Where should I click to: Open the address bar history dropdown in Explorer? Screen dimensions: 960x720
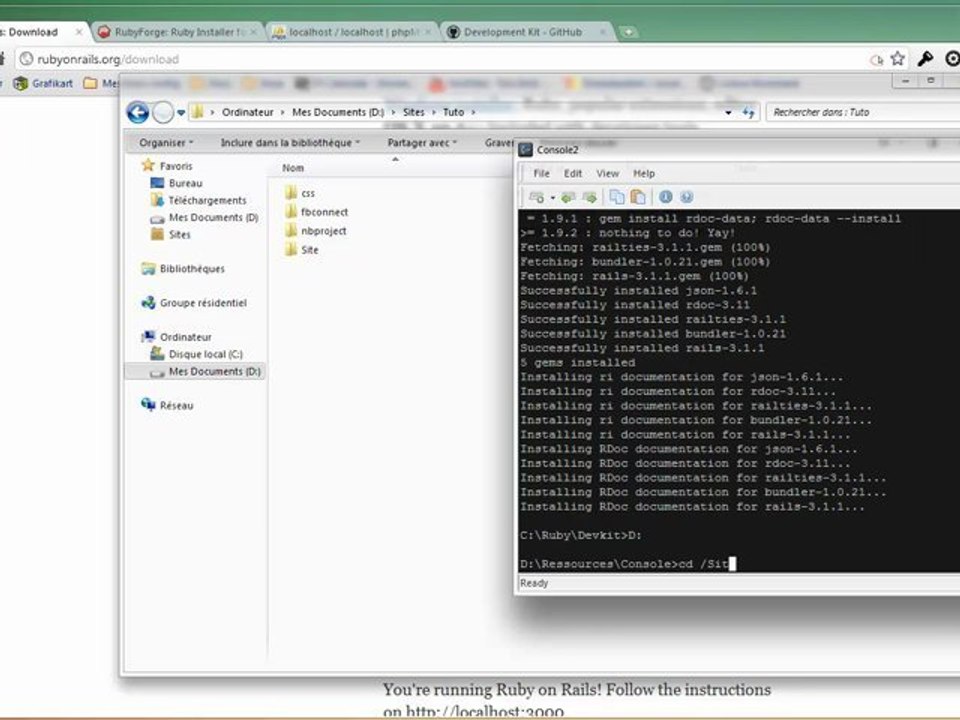[x=728, y=113]
